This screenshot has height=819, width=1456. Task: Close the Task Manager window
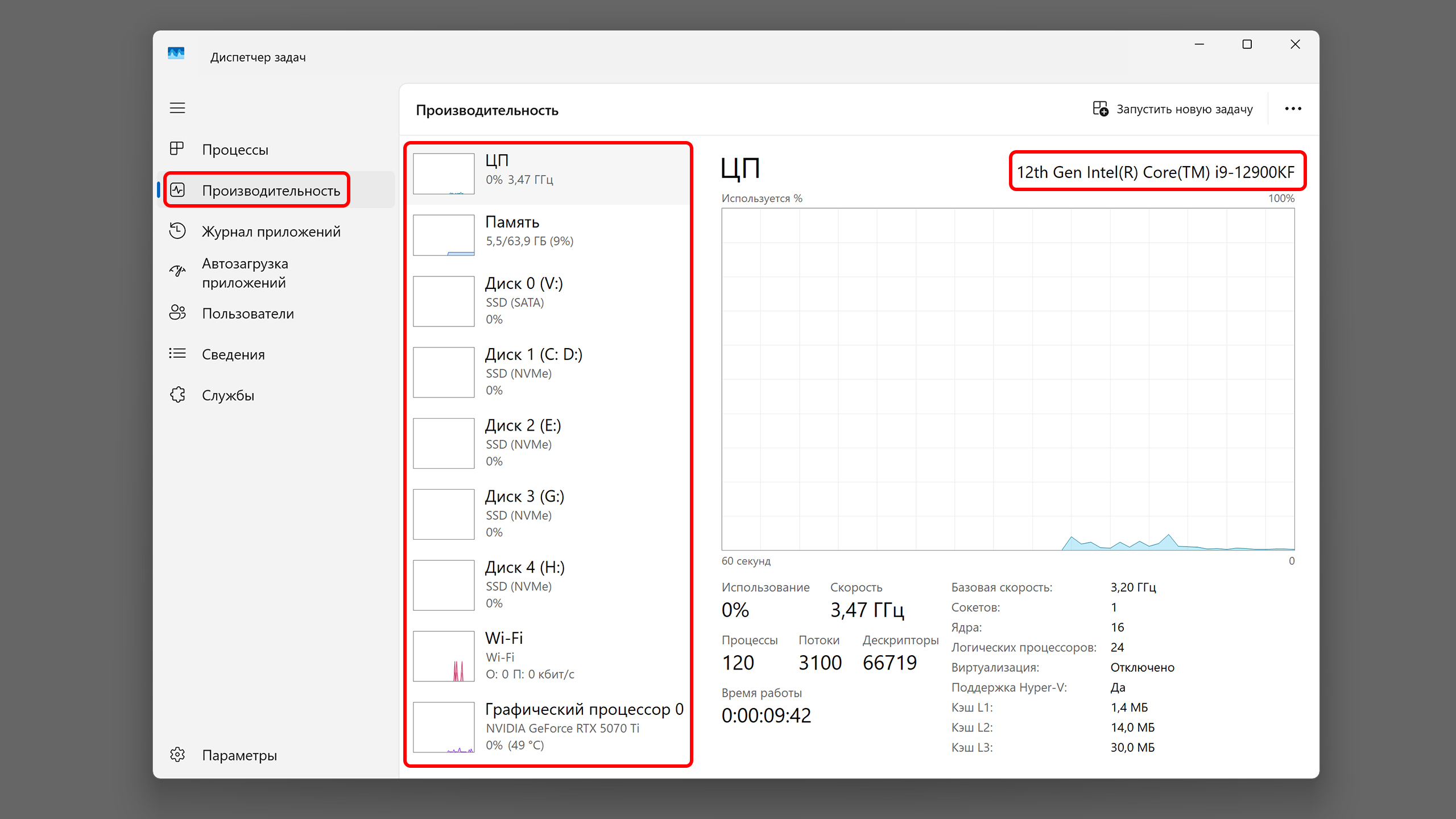point(1295,44)
